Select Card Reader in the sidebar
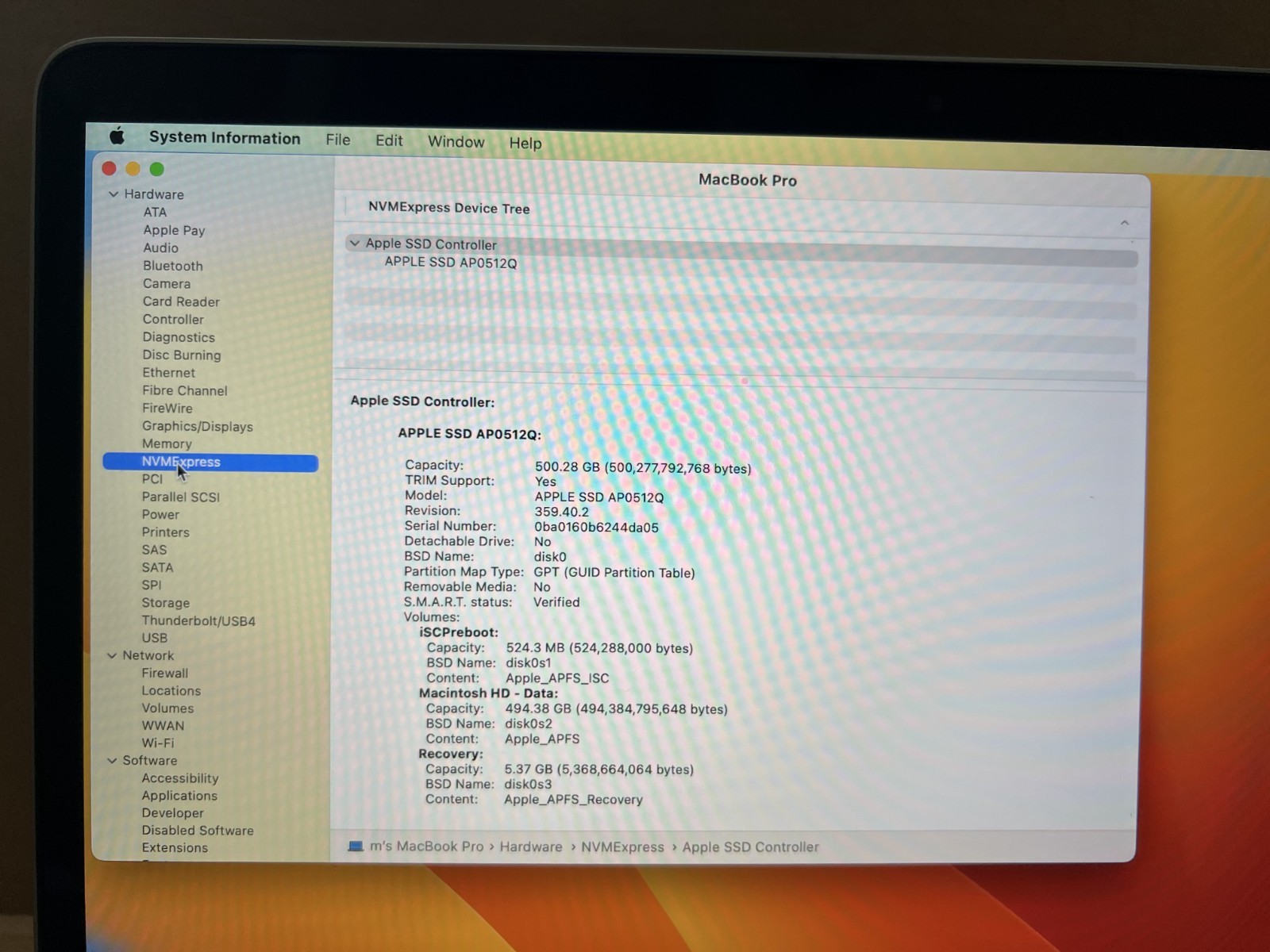This screenshot has height=952, width=1270. click(x=181, y=301)
